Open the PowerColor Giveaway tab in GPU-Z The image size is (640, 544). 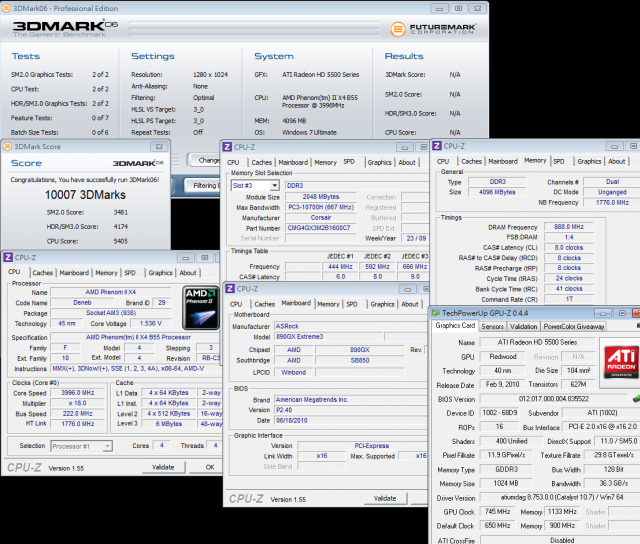coord(574,326)
